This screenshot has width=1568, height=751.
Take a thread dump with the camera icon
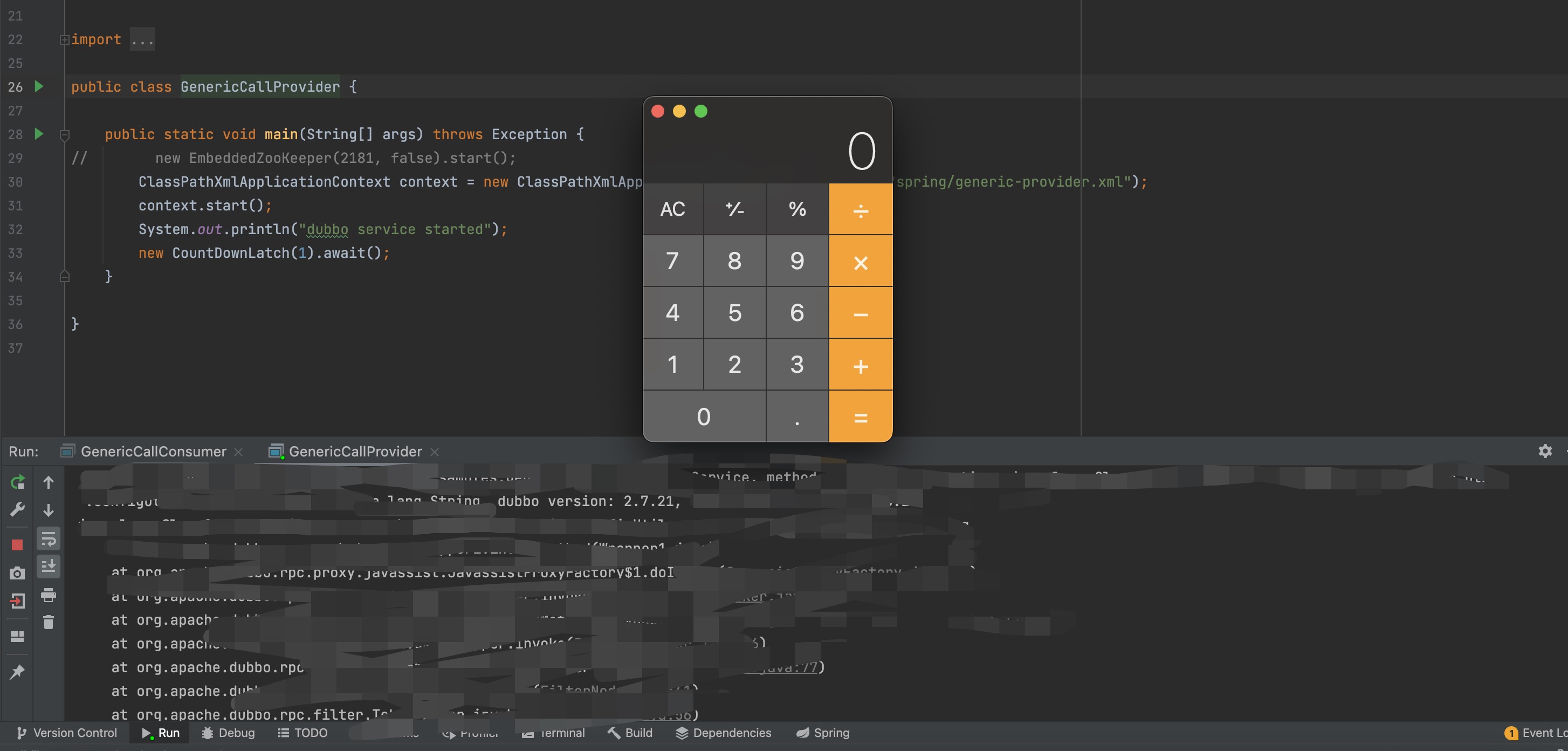click(18, 573)
